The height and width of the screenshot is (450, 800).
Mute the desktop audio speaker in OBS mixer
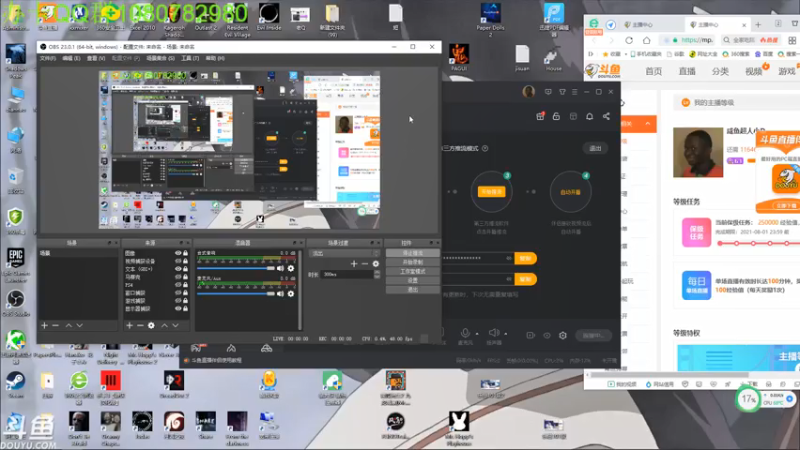(280, 268)
